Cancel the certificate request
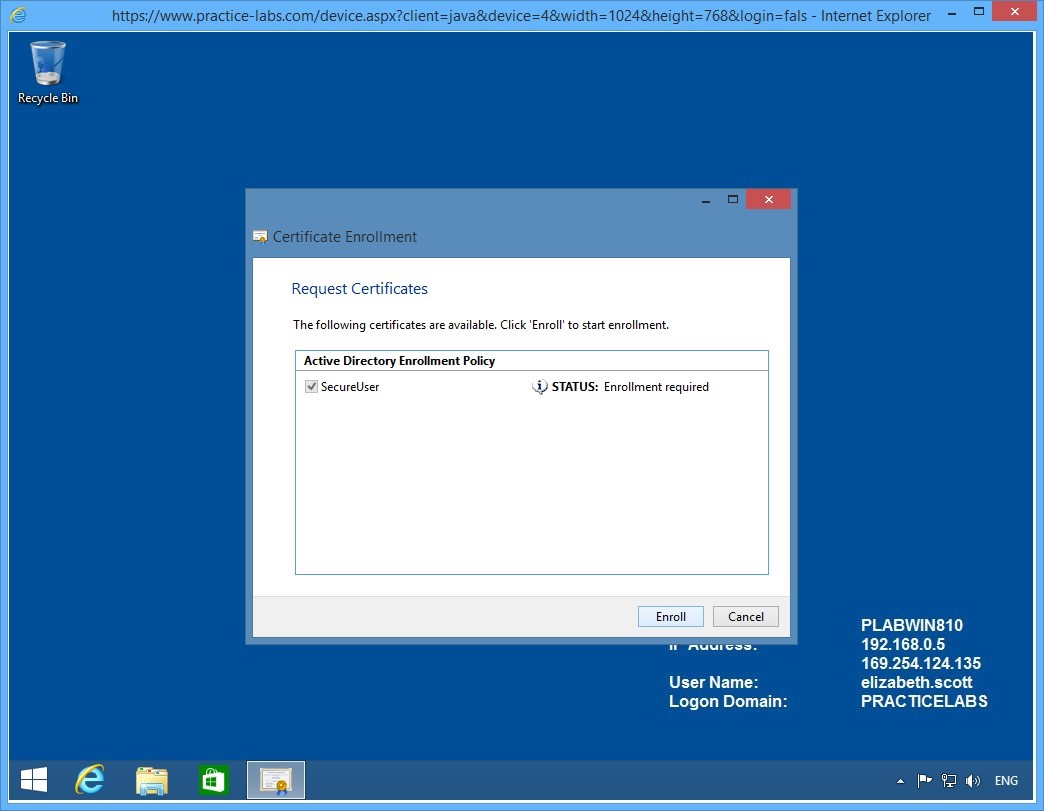The height and width of the screenshot is (811, 1044). [x=745, y=616]
